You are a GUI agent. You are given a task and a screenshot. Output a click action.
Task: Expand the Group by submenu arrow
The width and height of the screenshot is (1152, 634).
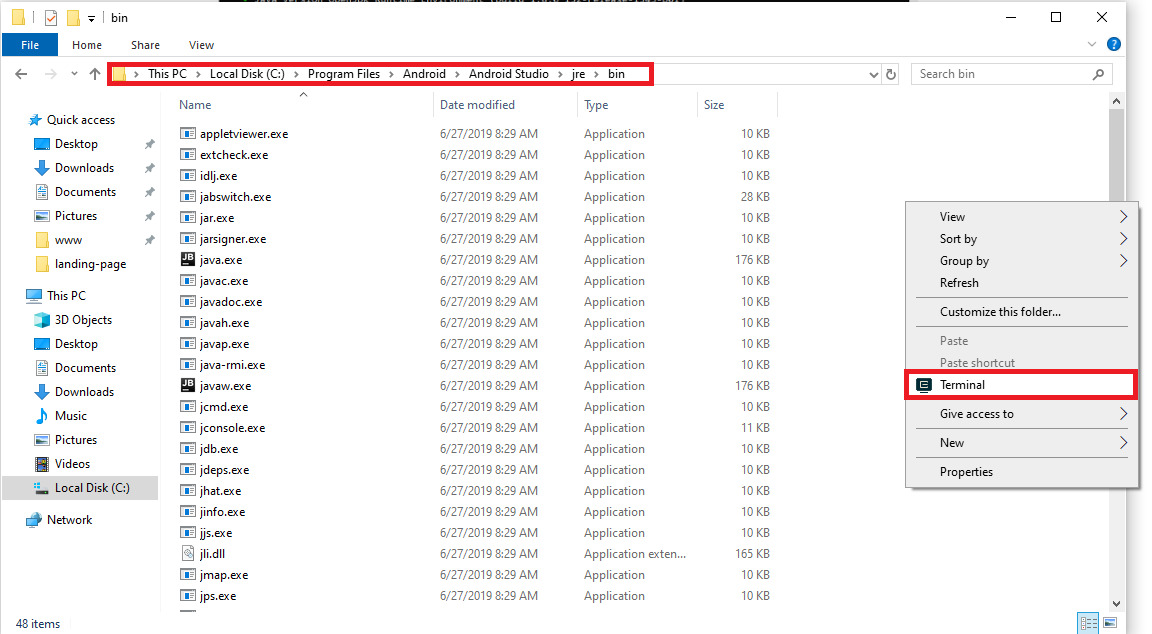click(1123, 261)
